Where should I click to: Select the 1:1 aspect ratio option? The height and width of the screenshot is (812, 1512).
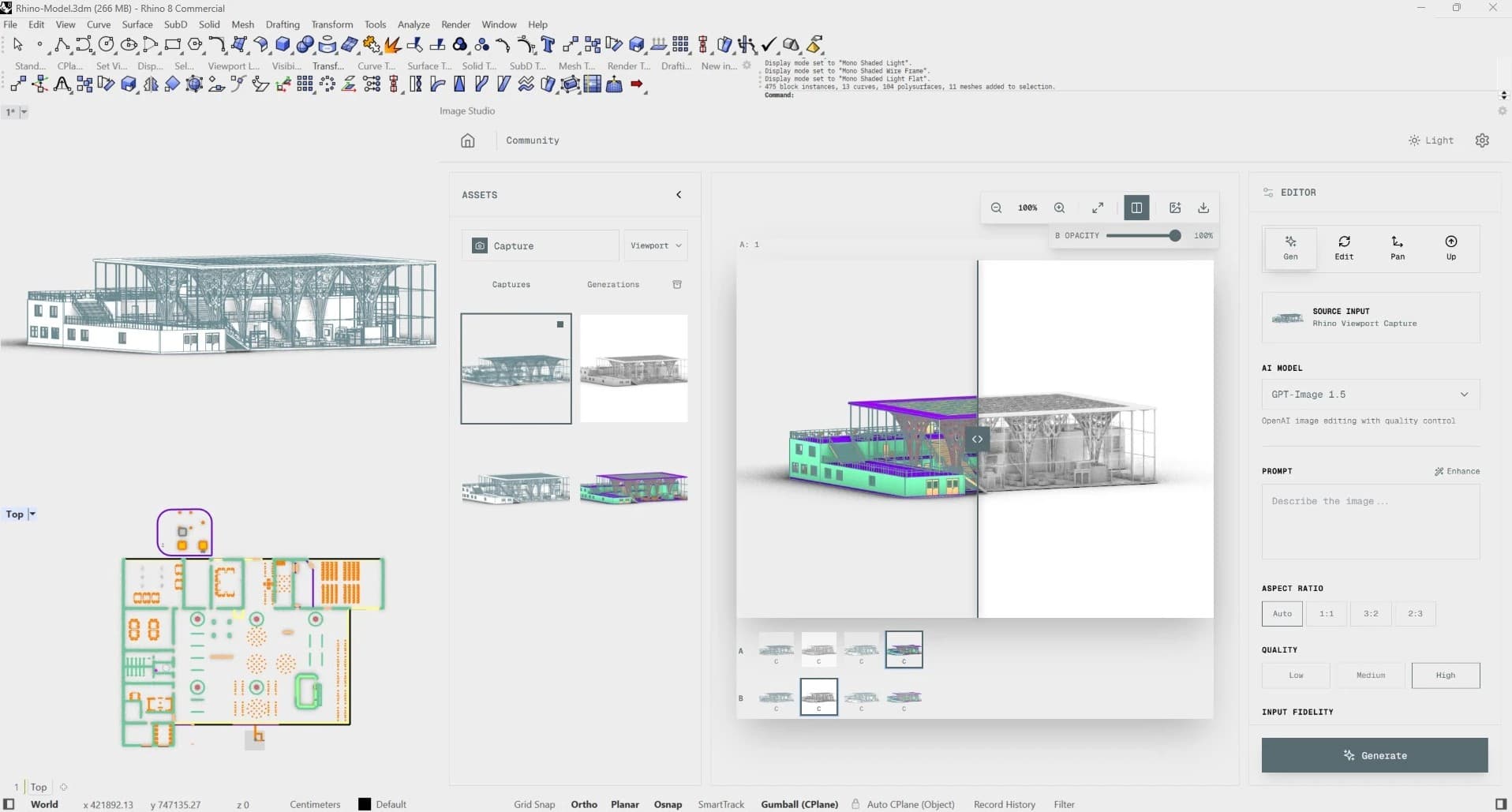1326,614
